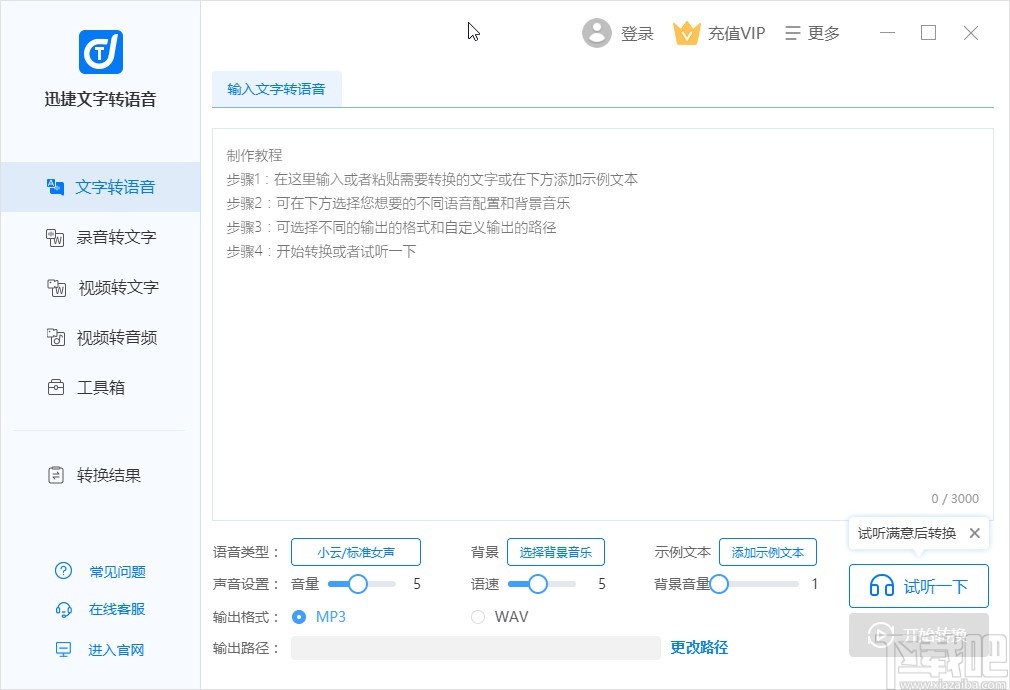Open 选择背景音乐 background music picker
1010x690 pixels.
point(556,551)
